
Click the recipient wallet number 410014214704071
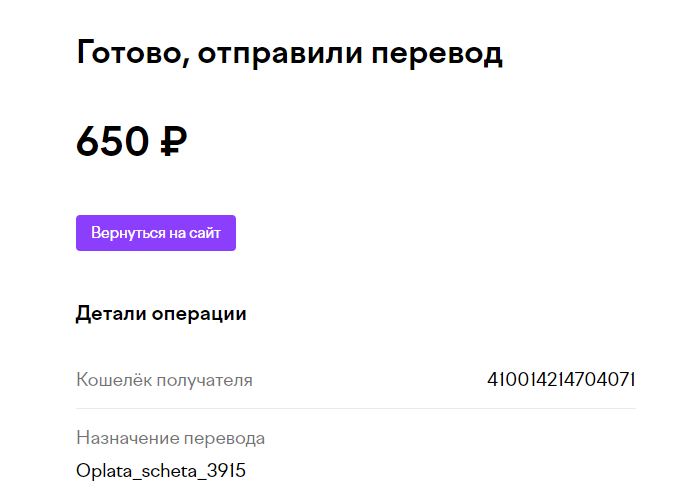pyautogui.click(x=561, y=380)
